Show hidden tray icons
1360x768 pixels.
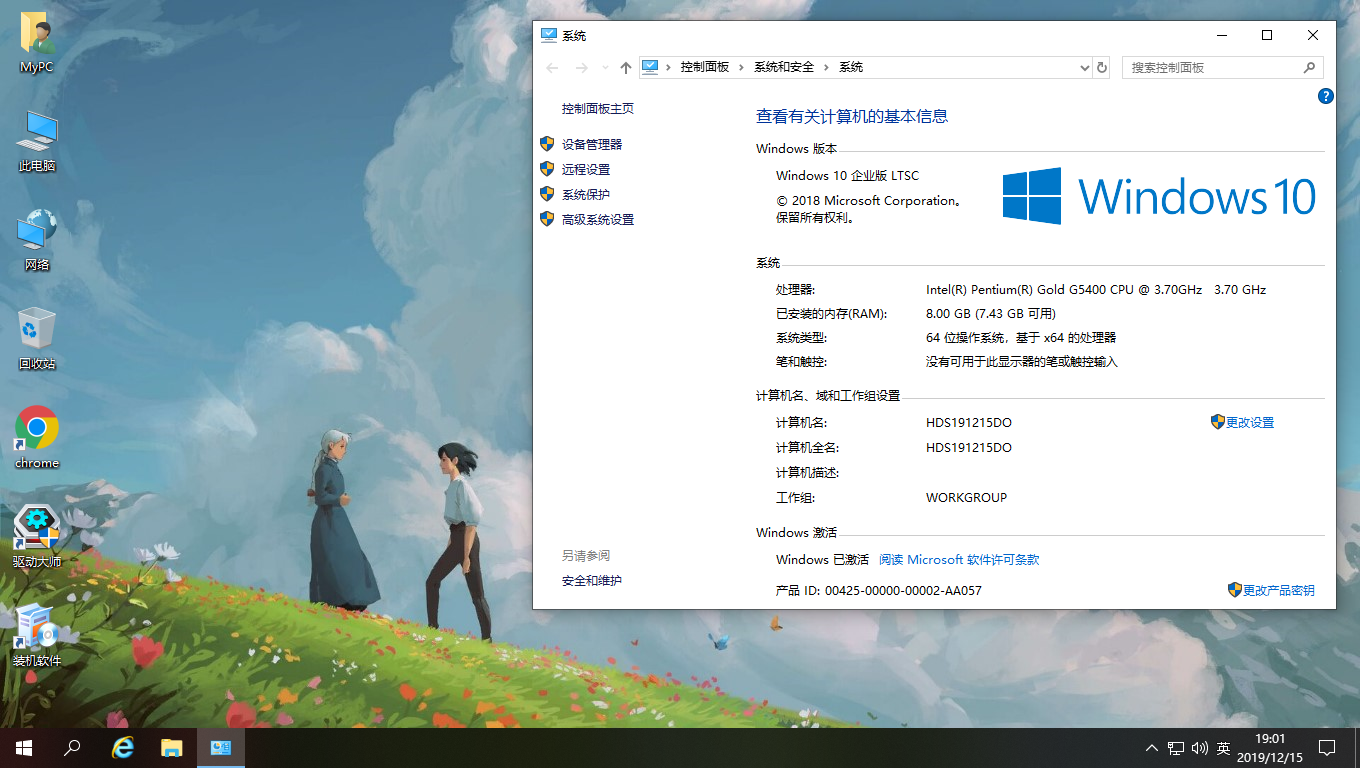[x=1151, y=747]
